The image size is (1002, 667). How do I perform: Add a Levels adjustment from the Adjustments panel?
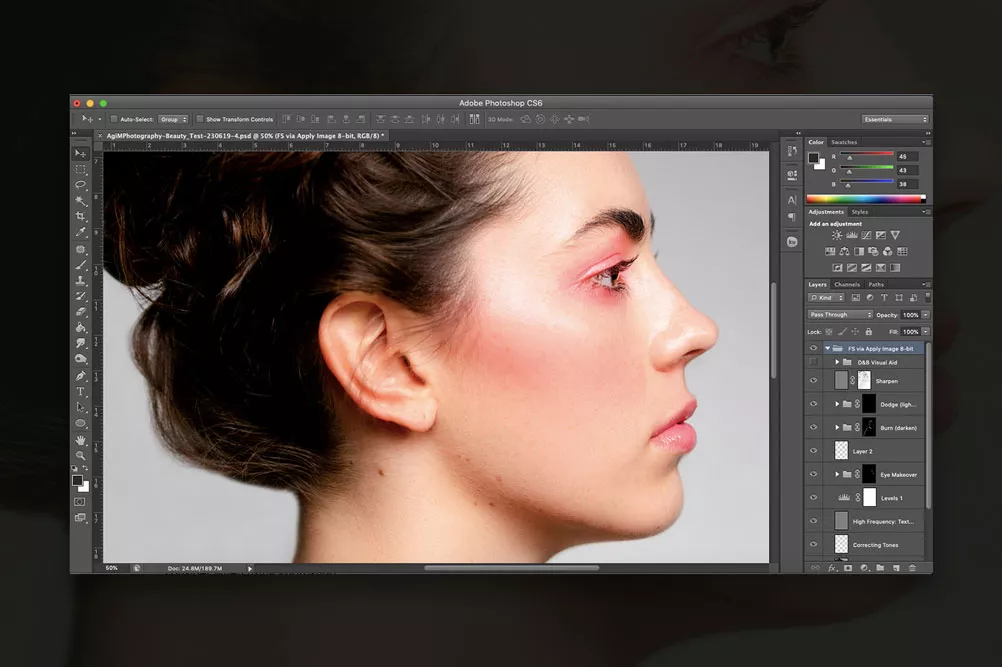pos(851,235)
